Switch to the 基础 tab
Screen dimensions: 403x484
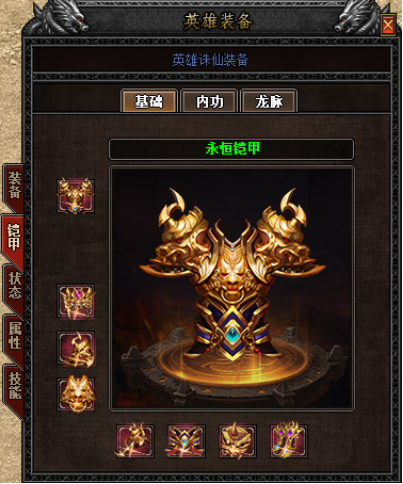(149, 101)
